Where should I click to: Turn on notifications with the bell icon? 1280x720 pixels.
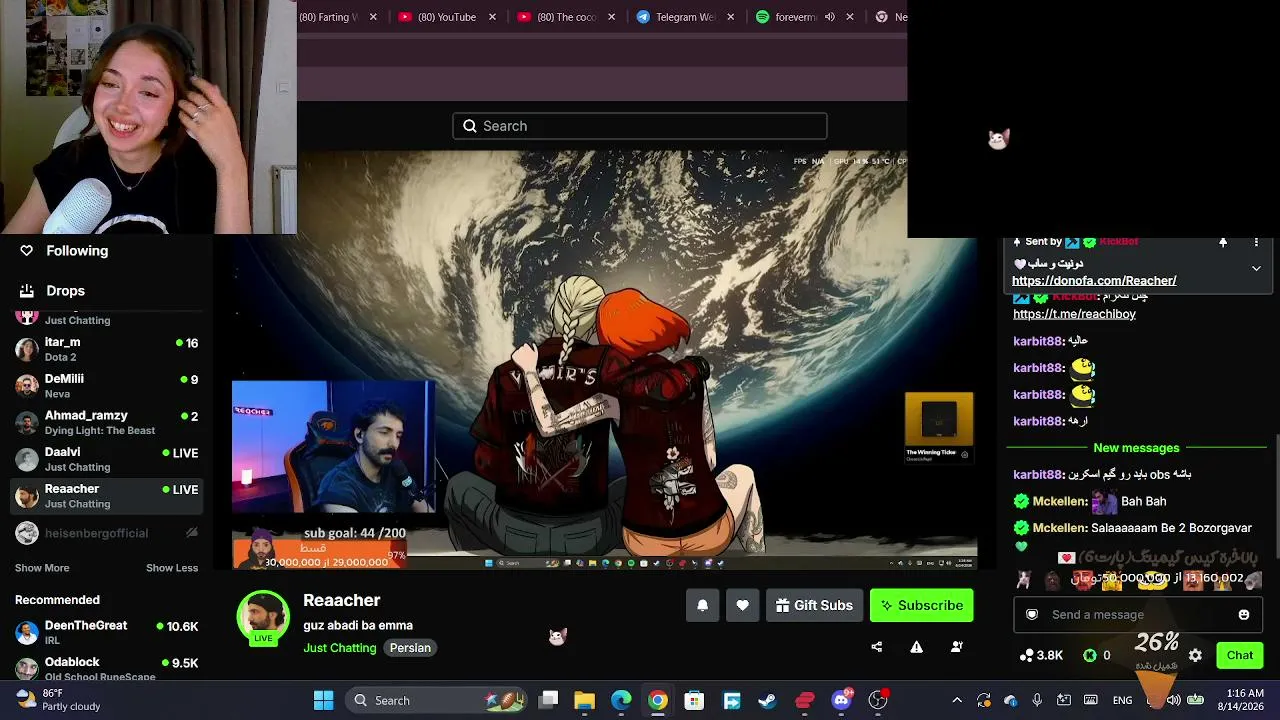point(702,605)
